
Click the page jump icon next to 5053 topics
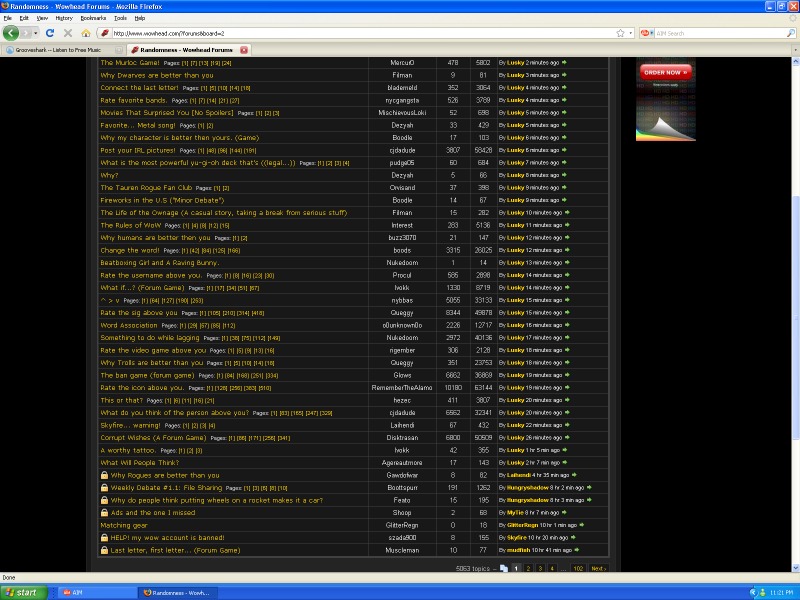pyautogui.click(x=504, y=568)
